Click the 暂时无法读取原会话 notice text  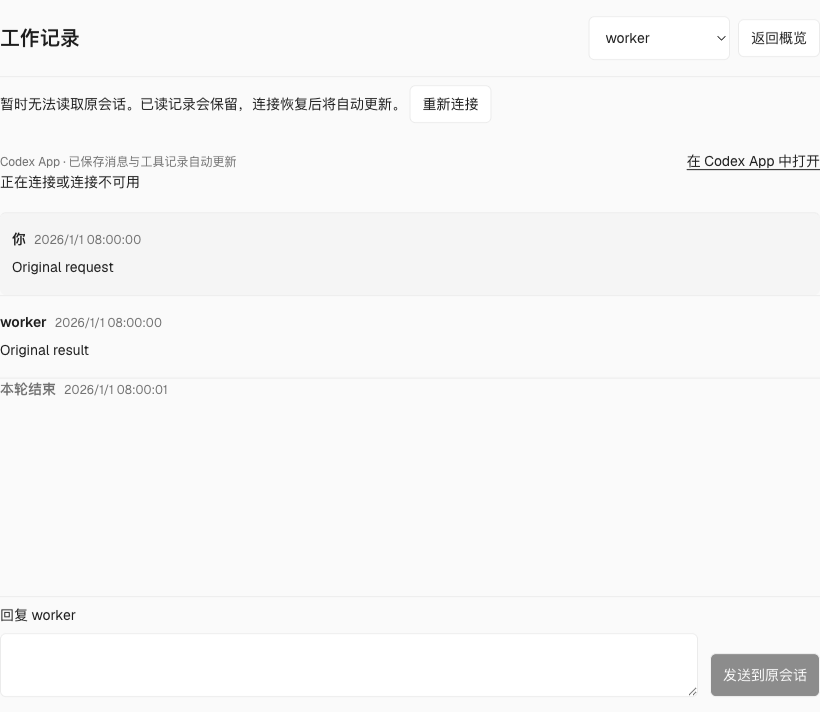(202, 104)
